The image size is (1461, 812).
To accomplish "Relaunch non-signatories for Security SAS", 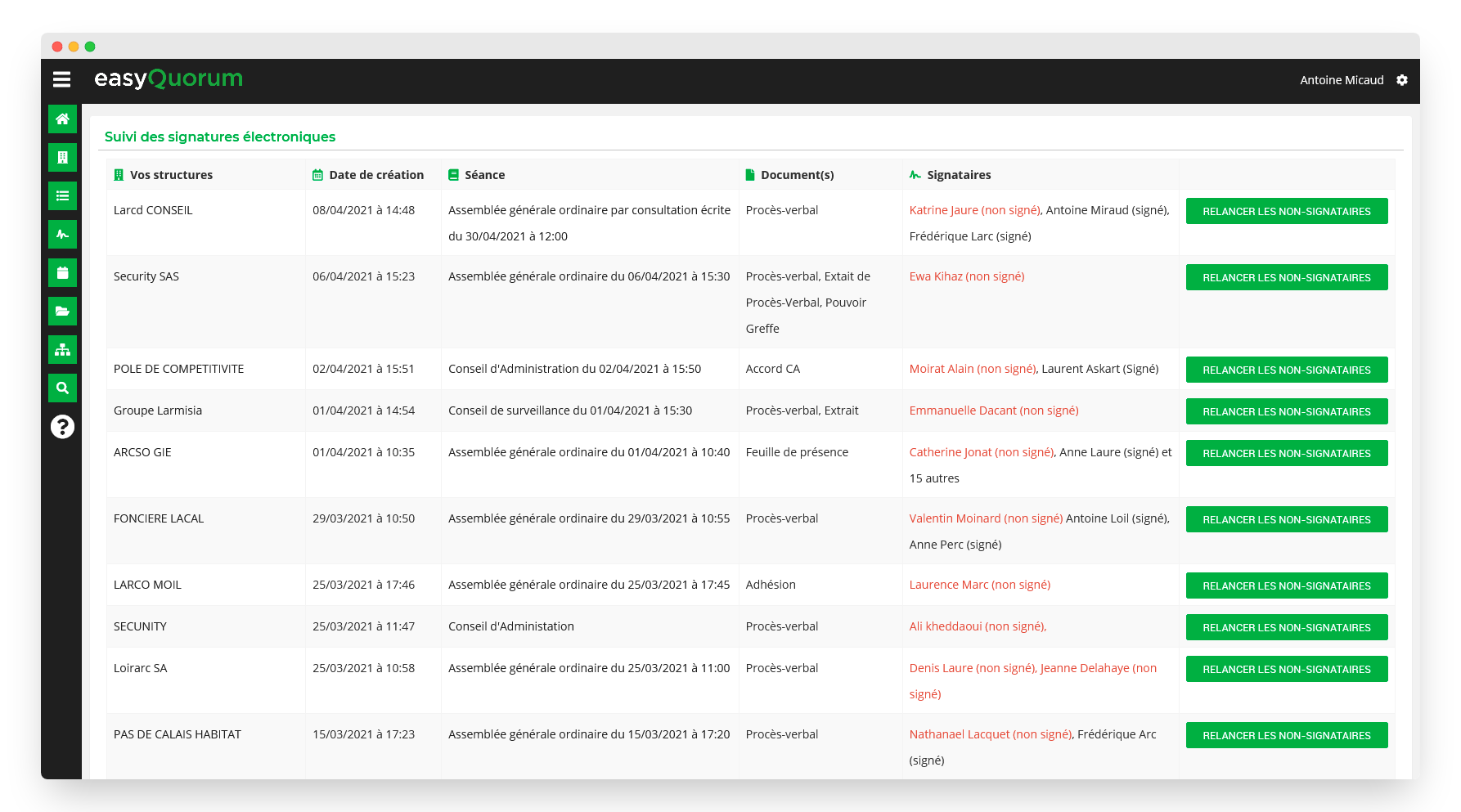I will point(1286,277).
